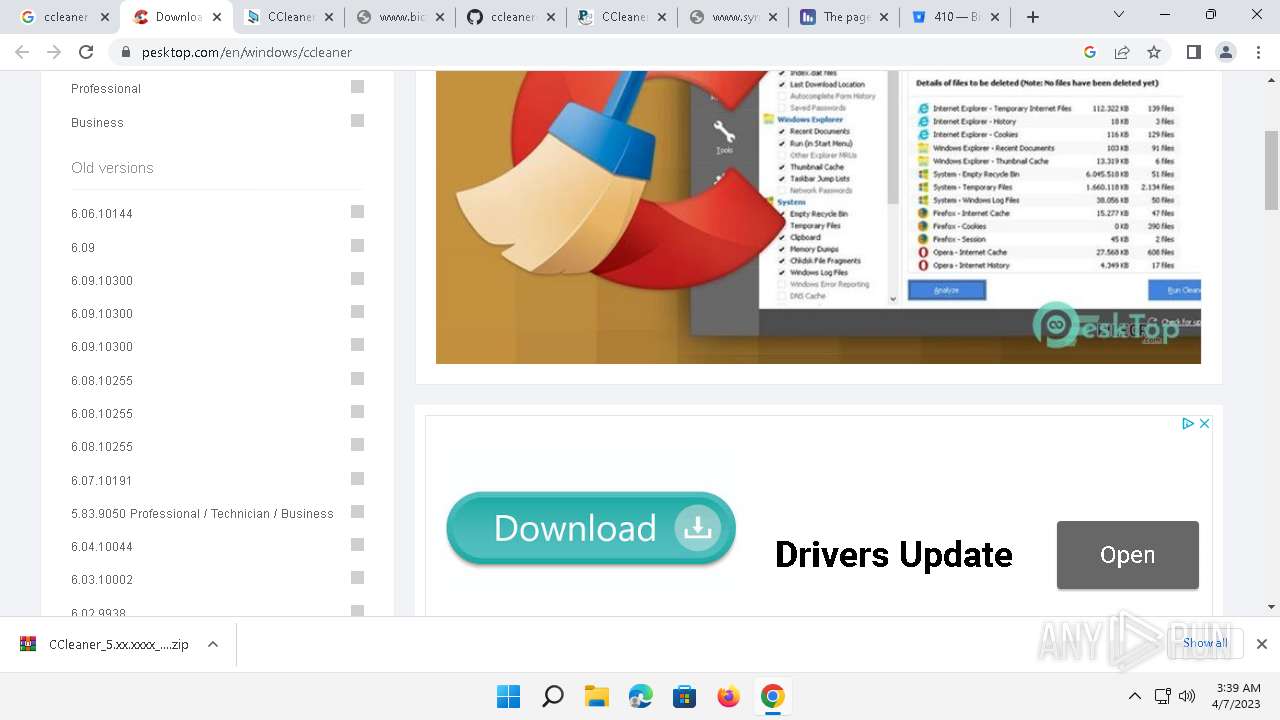The height and width of the screenshot is (720, 1280).
Task: Reload the pesktop.com page
Action: pos(86,52)
